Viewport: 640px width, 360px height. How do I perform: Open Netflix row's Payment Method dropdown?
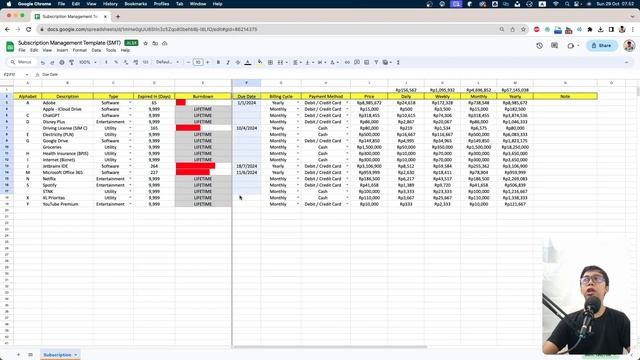(347, 179)
